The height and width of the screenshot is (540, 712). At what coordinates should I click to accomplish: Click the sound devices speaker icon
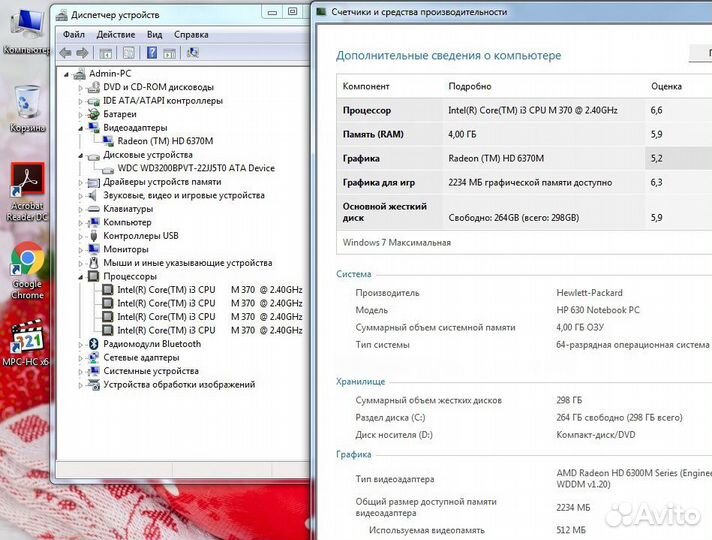click(x=93, y=195)
